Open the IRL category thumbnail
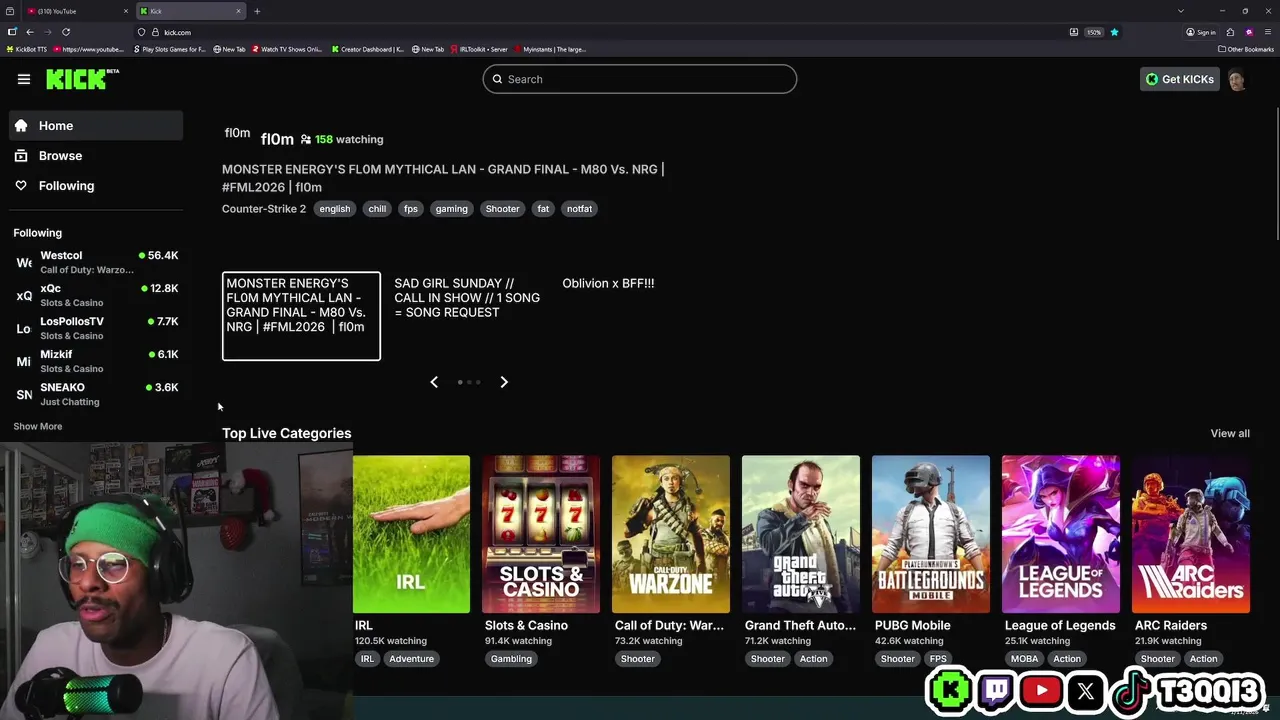The height and width of the screenshot is (720, 1280). 411,534
